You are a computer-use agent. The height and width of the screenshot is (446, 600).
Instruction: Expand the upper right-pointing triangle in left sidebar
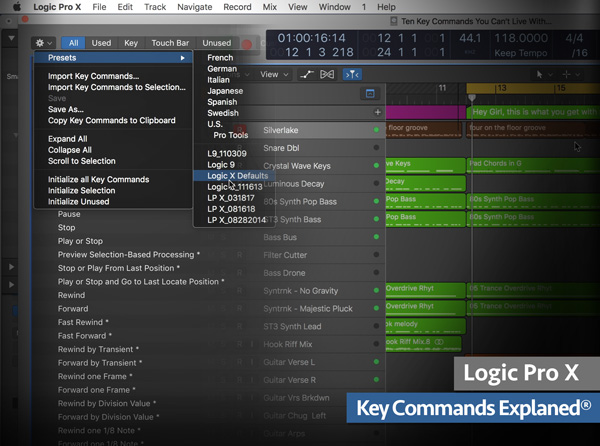pos(11,267)
